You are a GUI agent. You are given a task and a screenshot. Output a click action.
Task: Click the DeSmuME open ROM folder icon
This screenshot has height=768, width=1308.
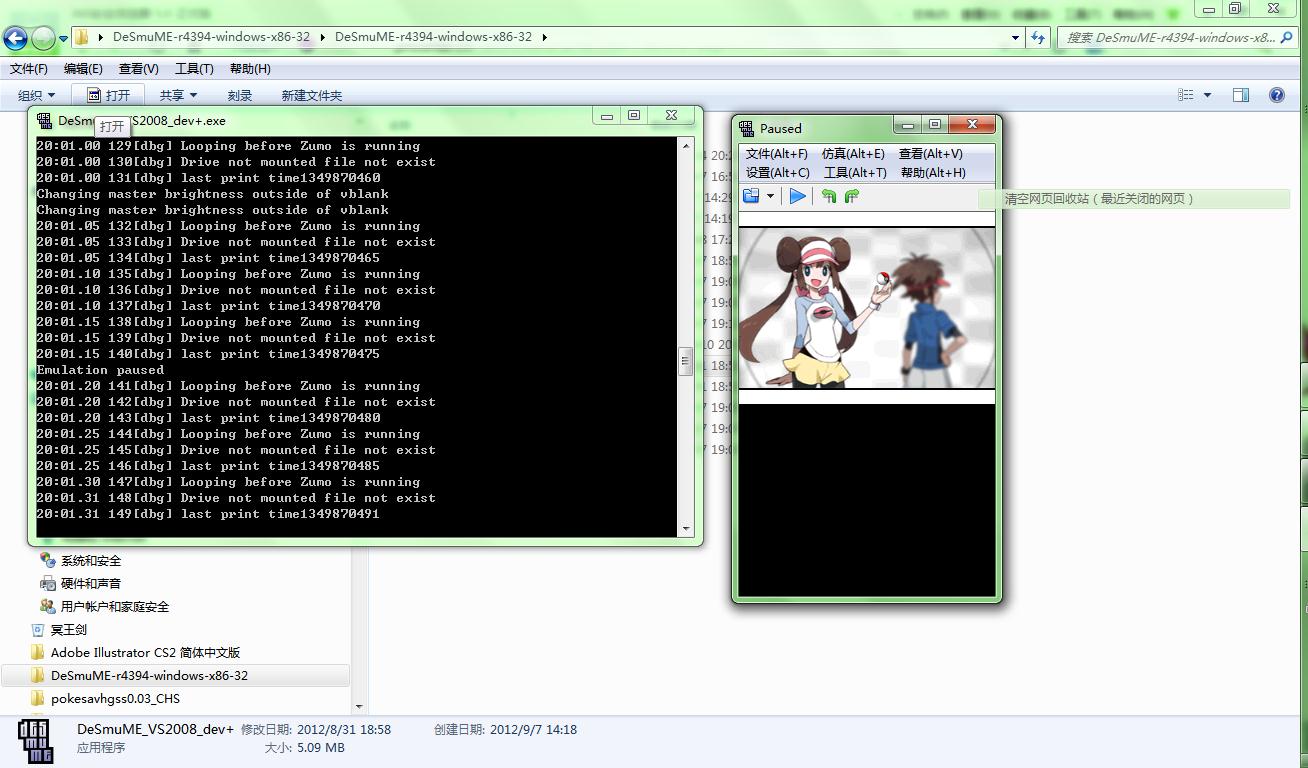[751, 196]
